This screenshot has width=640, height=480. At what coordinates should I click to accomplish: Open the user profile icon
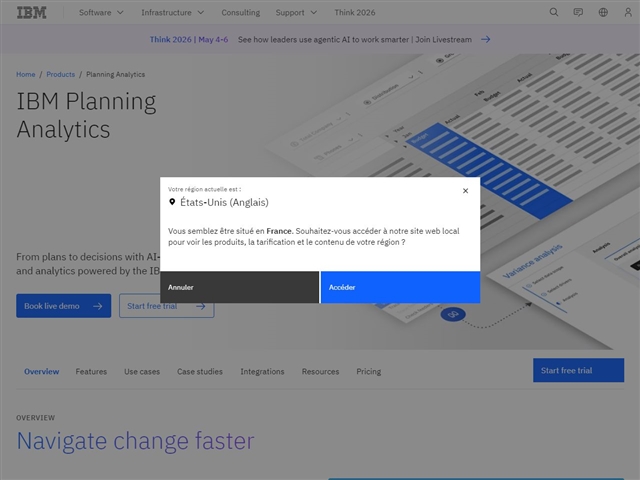(628, 12)
